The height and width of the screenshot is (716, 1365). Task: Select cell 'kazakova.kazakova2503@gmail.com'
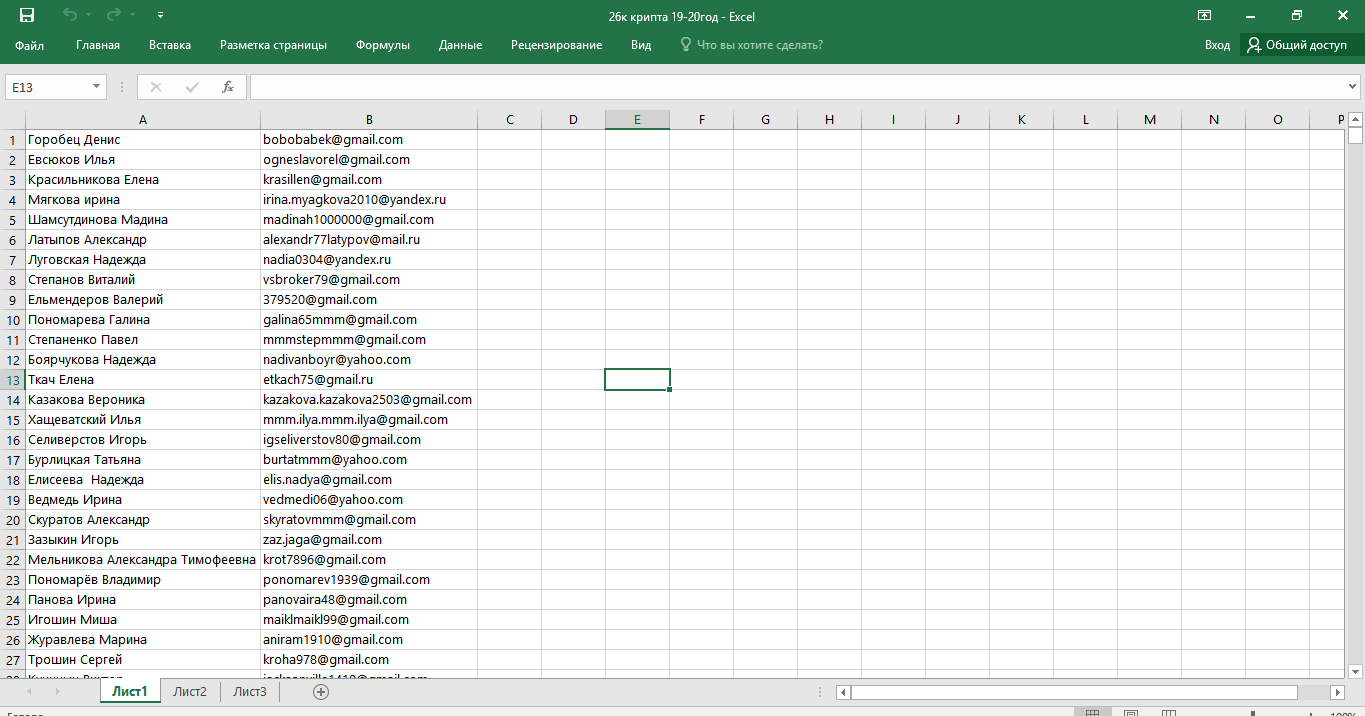(369, 400)
